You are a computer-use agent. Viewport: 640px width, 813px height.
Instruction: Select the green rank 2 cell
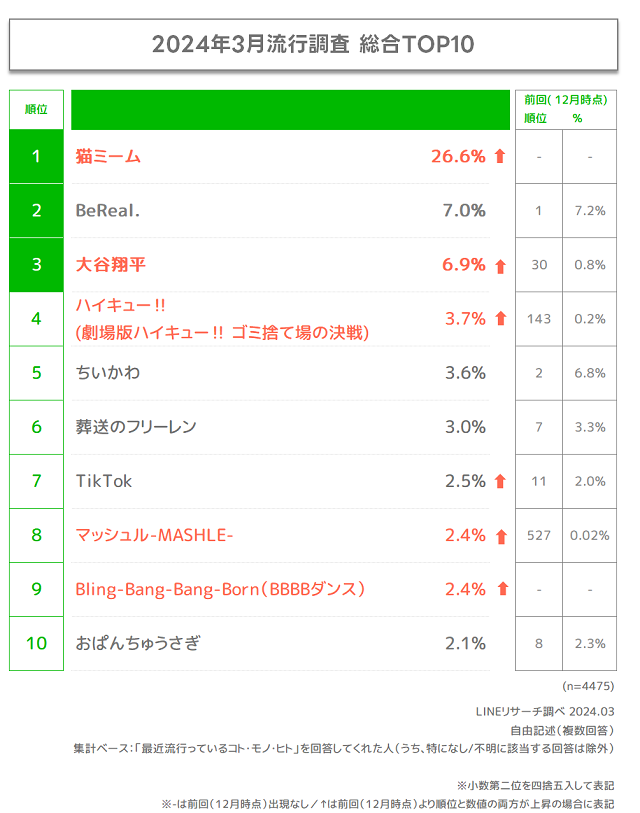(x=36, y=210)
